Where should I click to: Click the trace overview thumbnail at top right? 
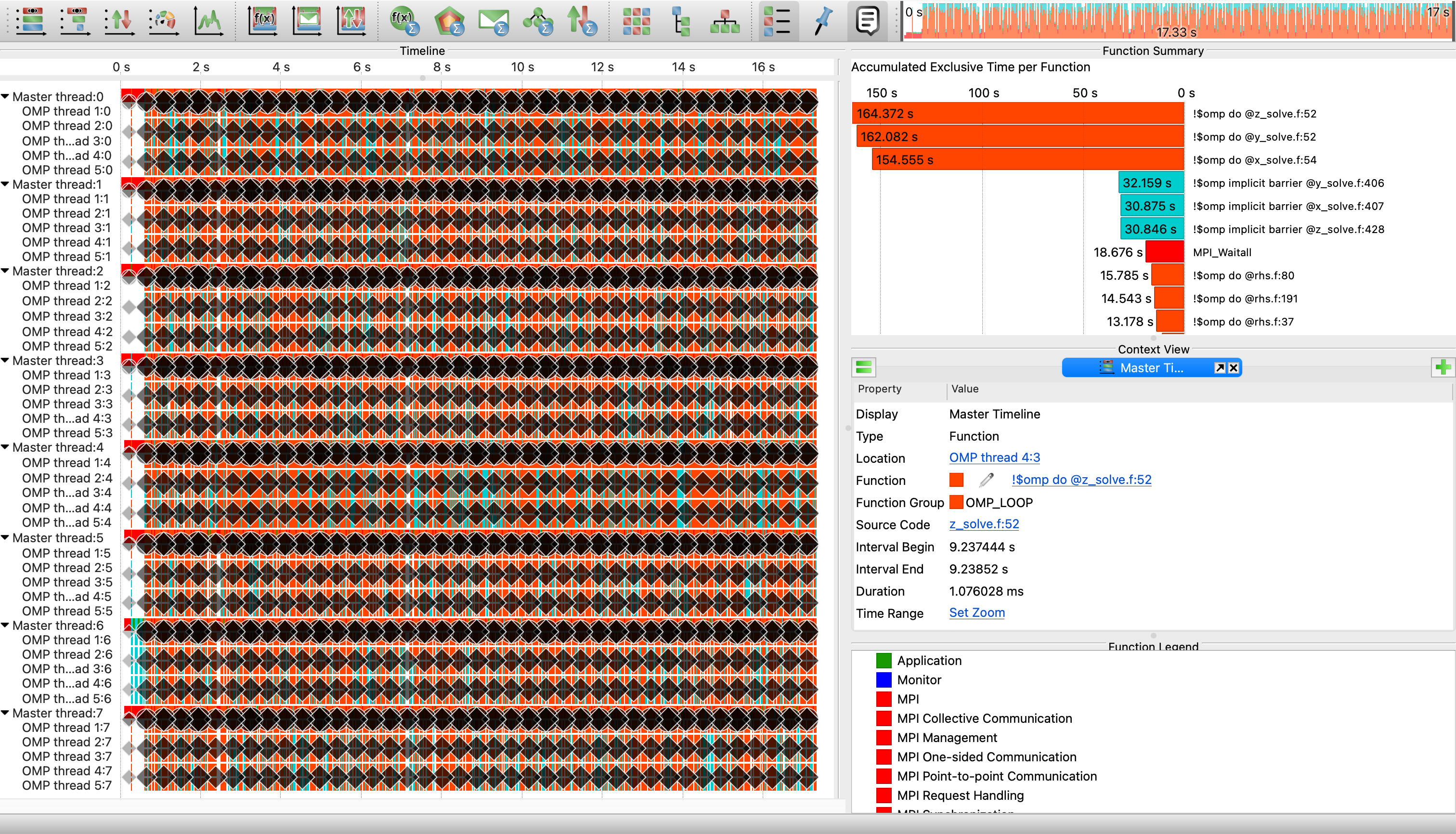[1178, 21]
